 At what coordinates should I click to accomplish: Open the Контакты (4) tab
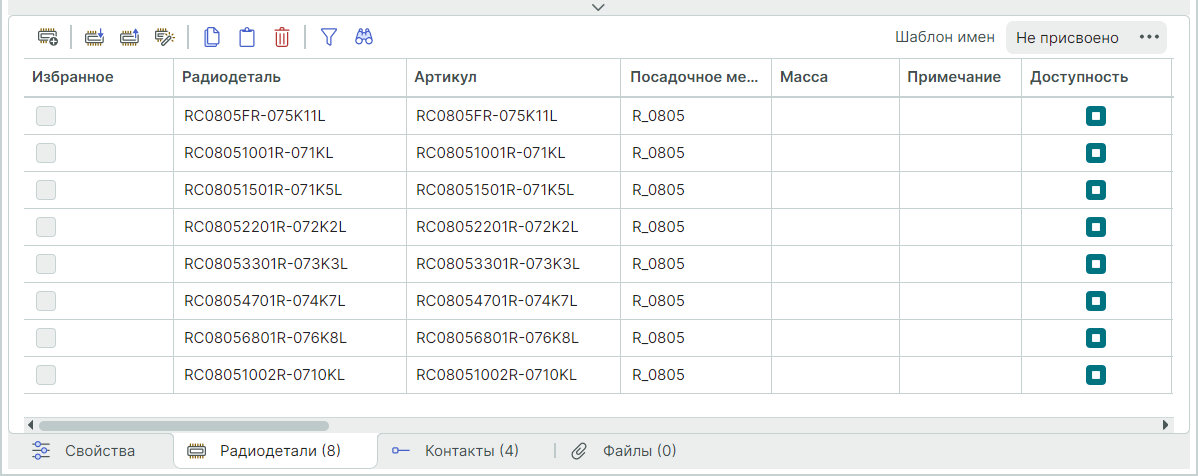pyautogui.click(x=456, y=451)
